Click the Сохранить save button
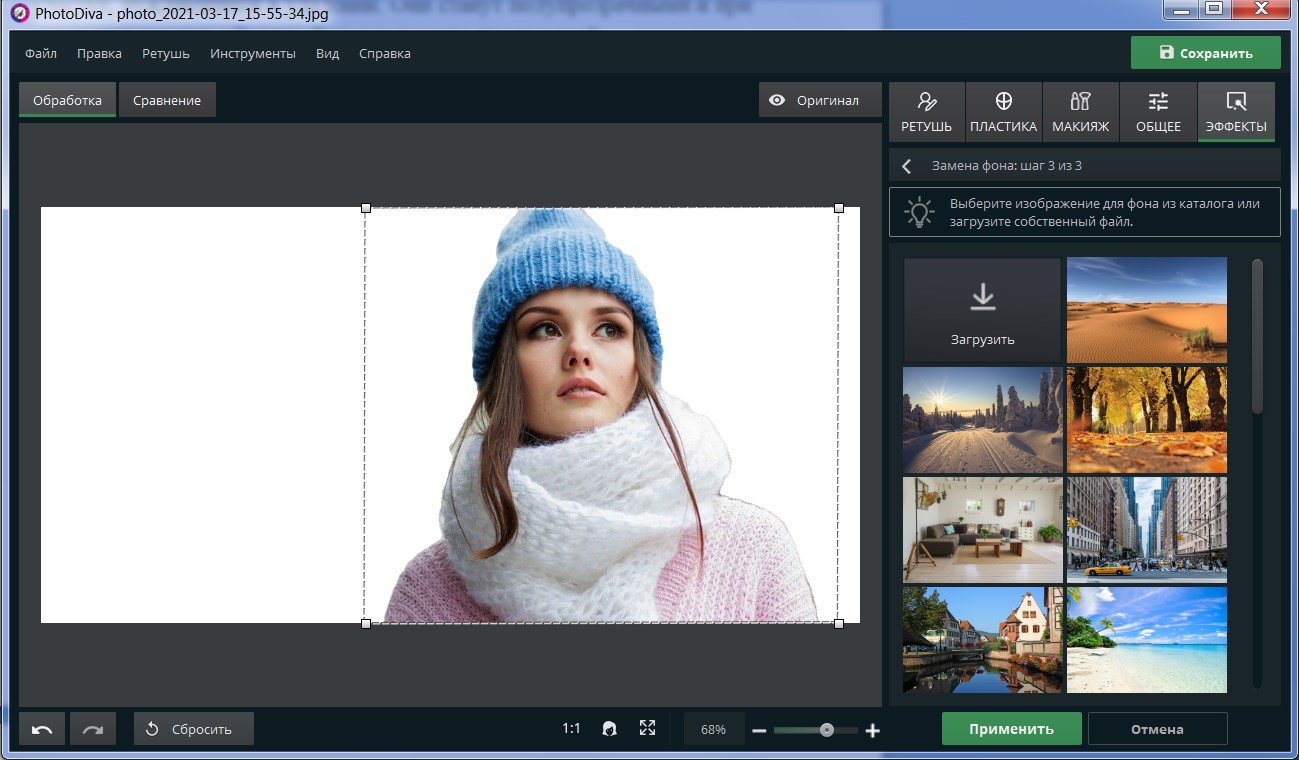1299x760 pixels. 1205,53
